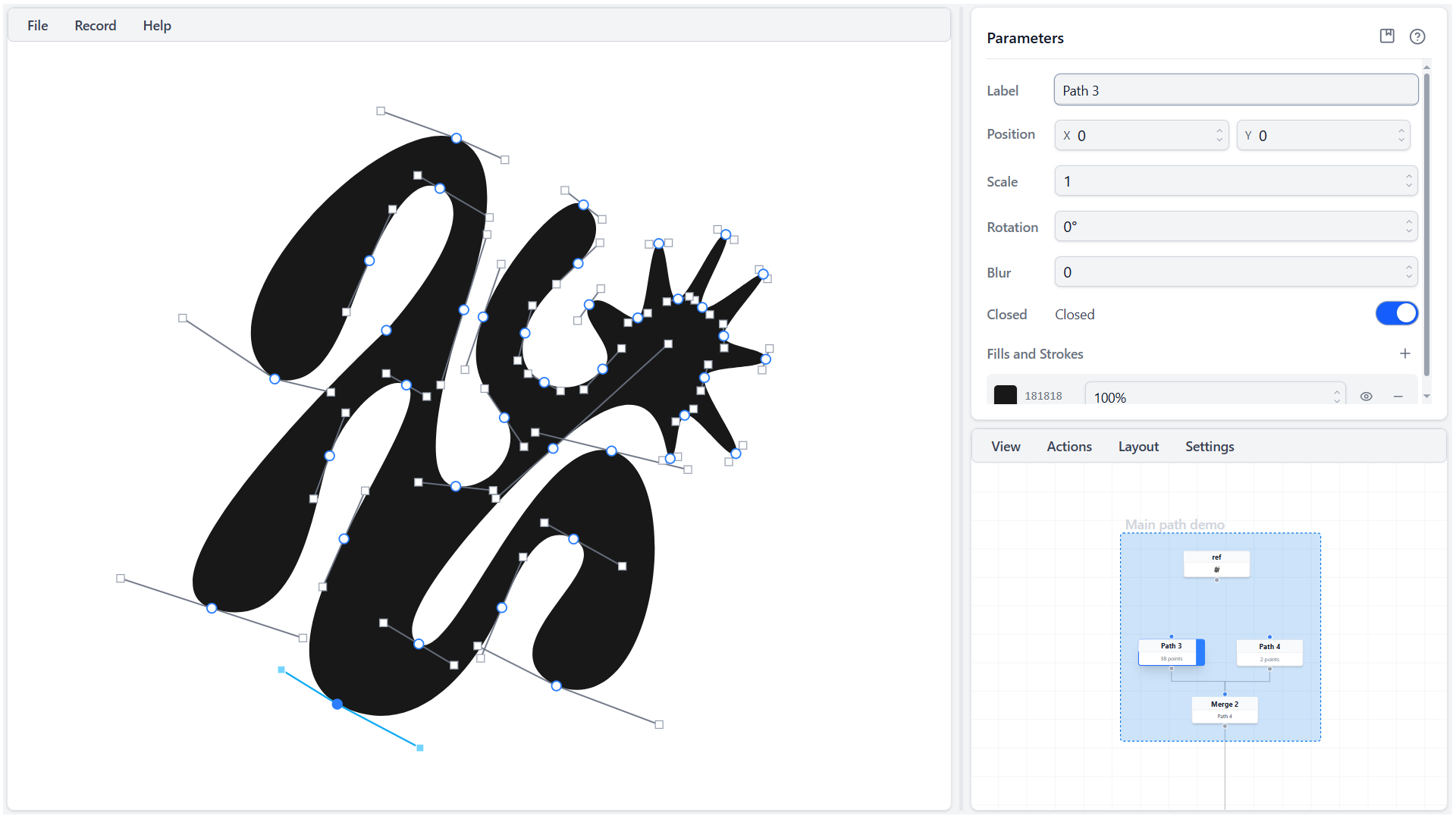This screenshot has height=819, width=1456.
Task: Switch to the Layout tab
Action: 1137,446
